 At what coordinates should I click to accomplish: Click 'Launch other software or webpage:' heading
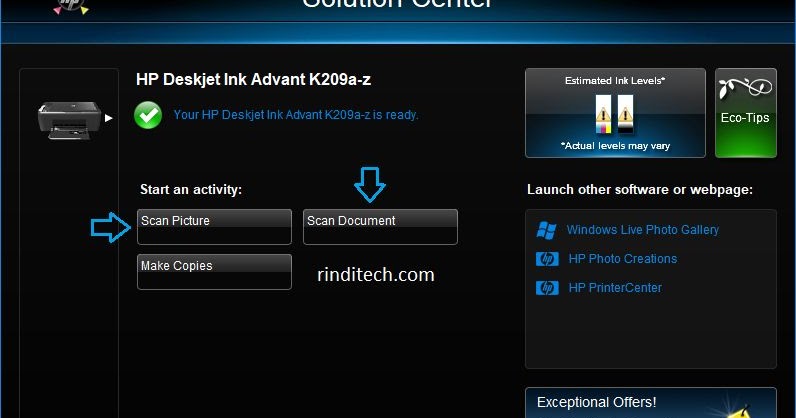pyautogui.click(x=640, y=189)
